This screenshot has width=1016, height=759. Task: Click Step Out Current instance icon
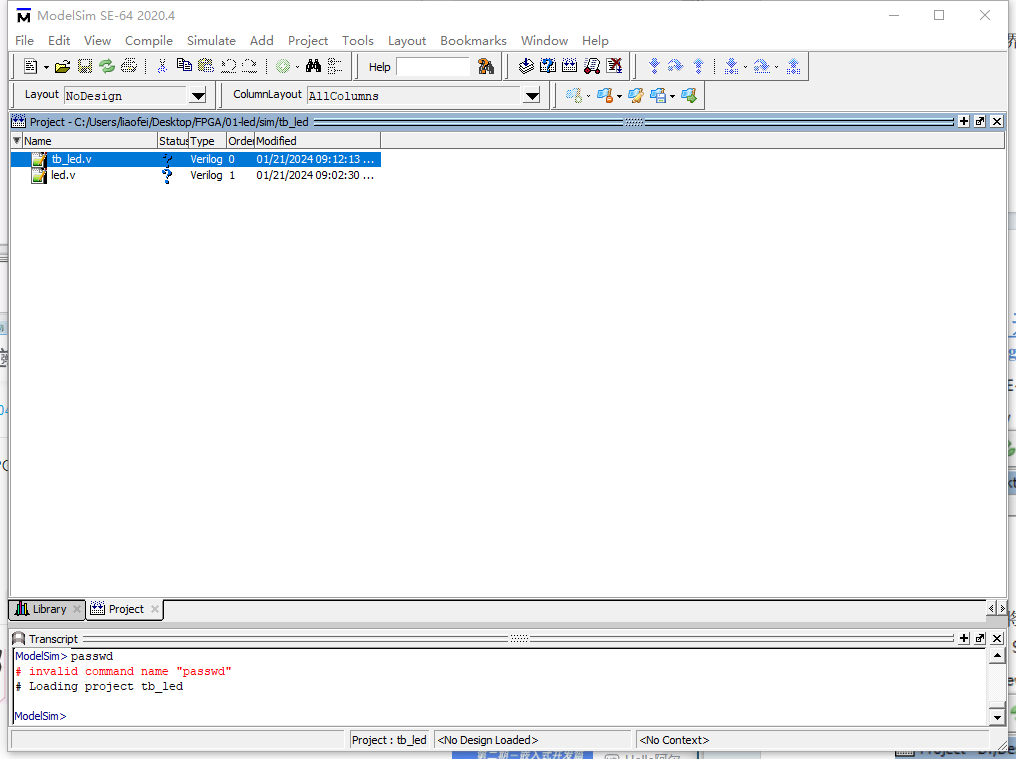[793, 66]
